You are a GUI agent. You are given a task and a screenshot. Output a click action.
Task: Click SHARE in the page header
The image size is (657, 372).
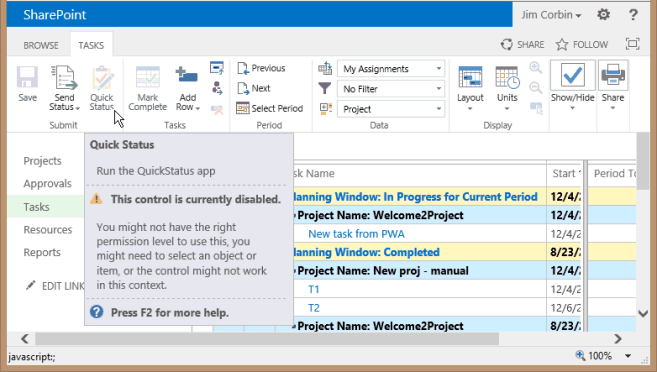pos(522,44)
